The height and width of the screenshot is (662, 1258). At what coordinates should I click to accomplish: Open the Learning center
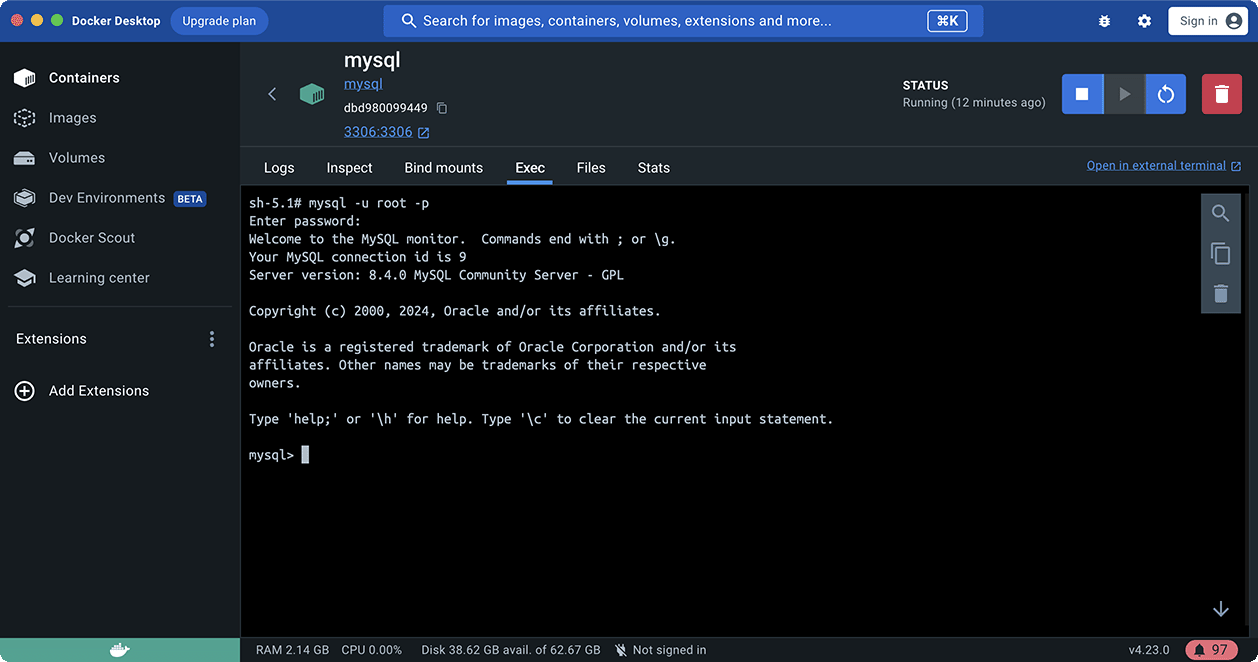coord(98,277)
